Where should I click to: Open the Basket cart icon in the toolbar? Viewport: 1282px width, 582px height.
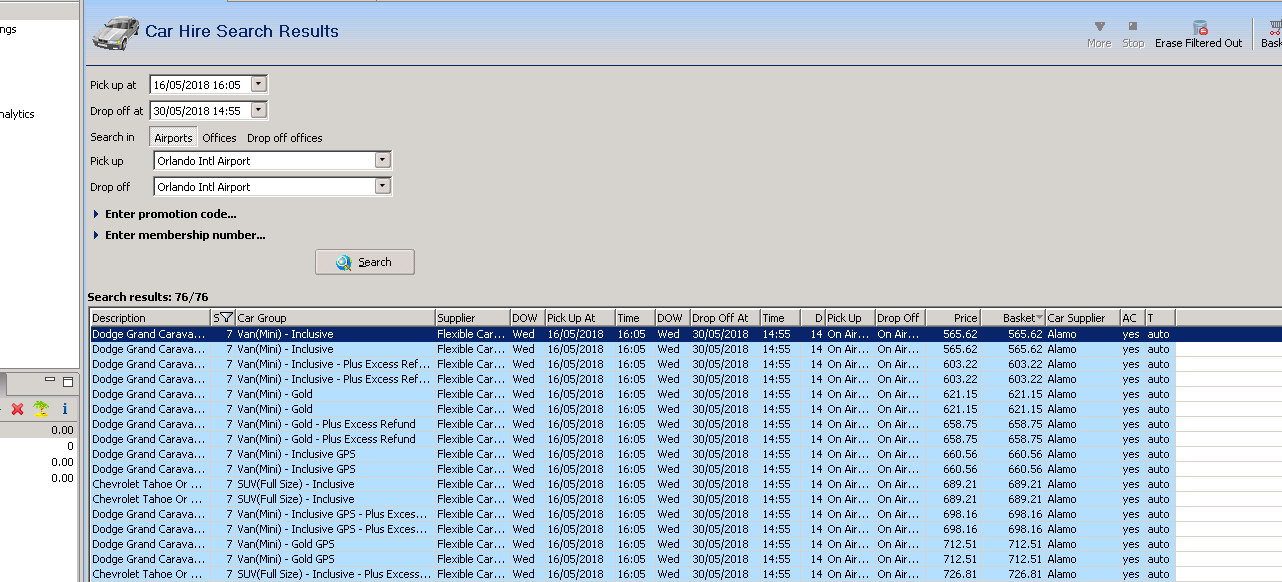click(1274, 27)
